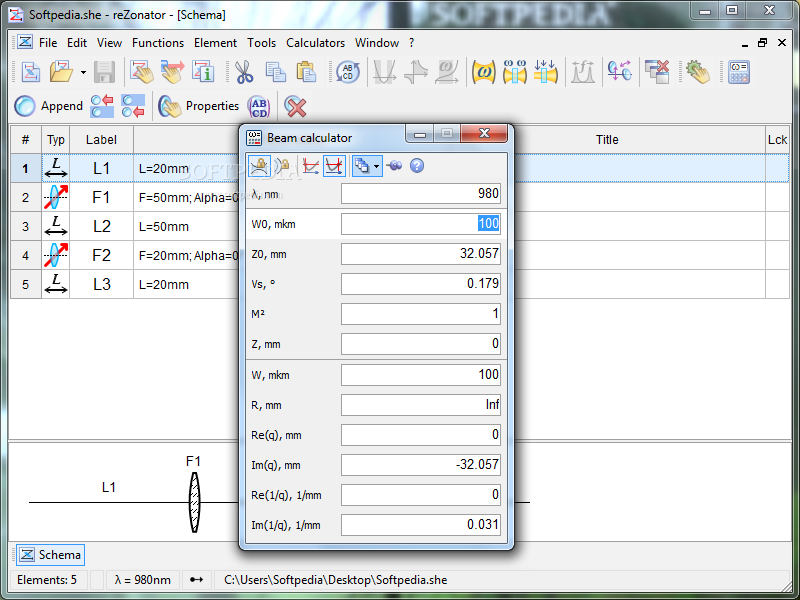800x600 pixels.
Task: Click the Z, mm input field
Action: (x=421, y=344)
